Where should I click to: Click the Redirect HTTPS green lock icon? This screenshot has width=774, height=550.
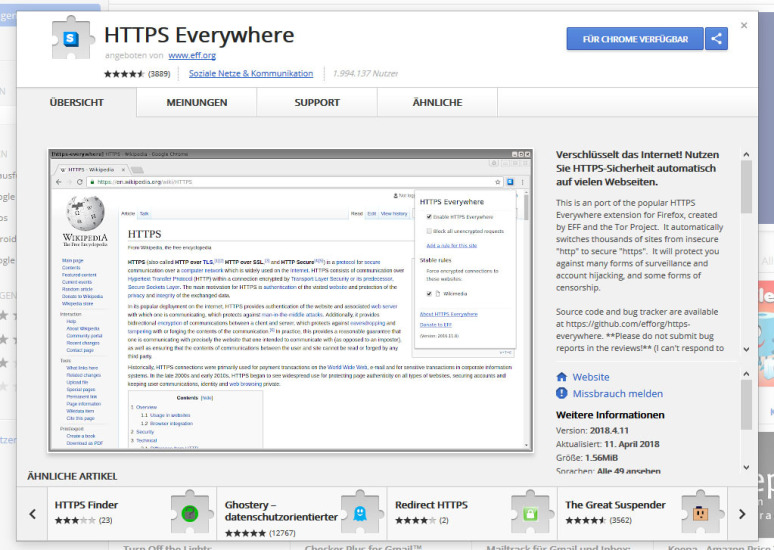pos(530,514)
